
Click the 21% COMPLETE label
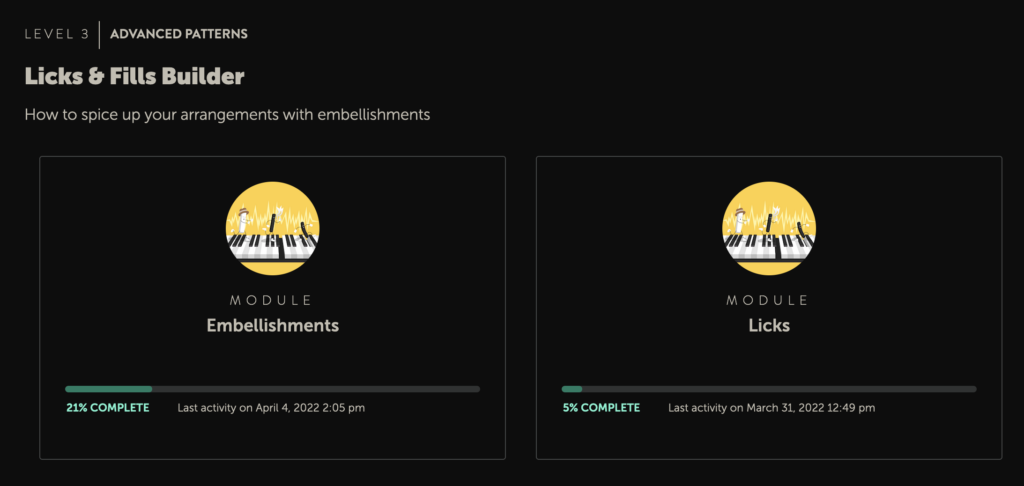point(107,408)
